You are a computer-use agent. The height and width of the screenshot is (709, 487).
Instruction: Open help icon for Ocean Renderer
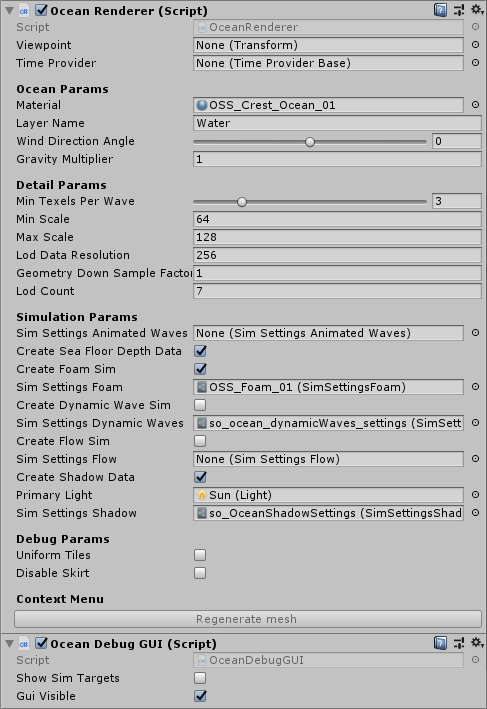tap(440, 10)
